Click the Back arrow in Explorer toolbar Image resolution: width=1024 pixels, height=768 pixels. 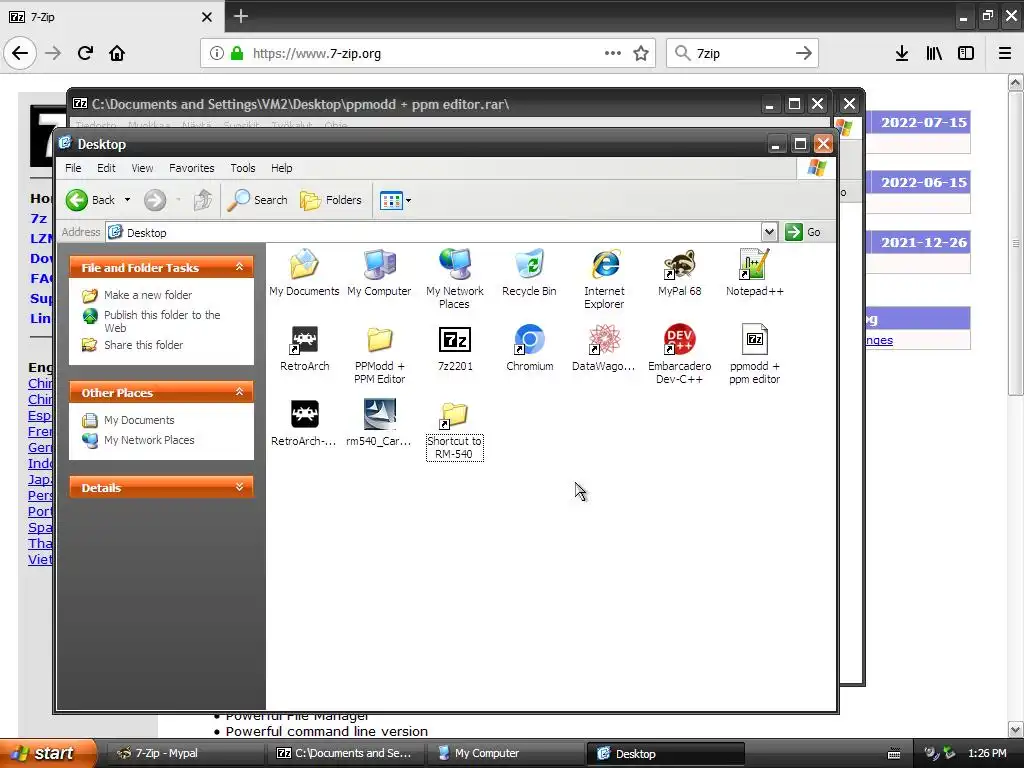[76, 200]
